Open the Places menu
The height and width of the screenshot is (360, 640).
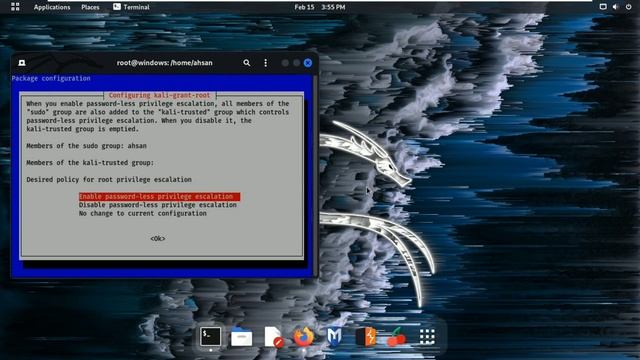[x=90, y=7]
